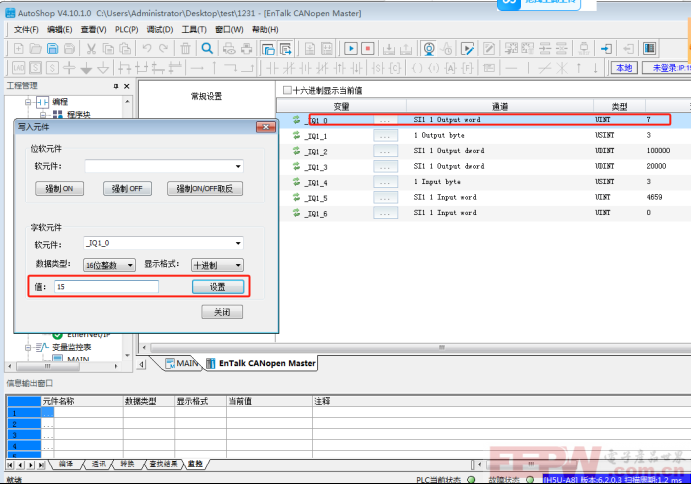Screen dimensions: 691x484
Task: Toggle the Monitor mode webcam icon
Action: click(429, 48)
